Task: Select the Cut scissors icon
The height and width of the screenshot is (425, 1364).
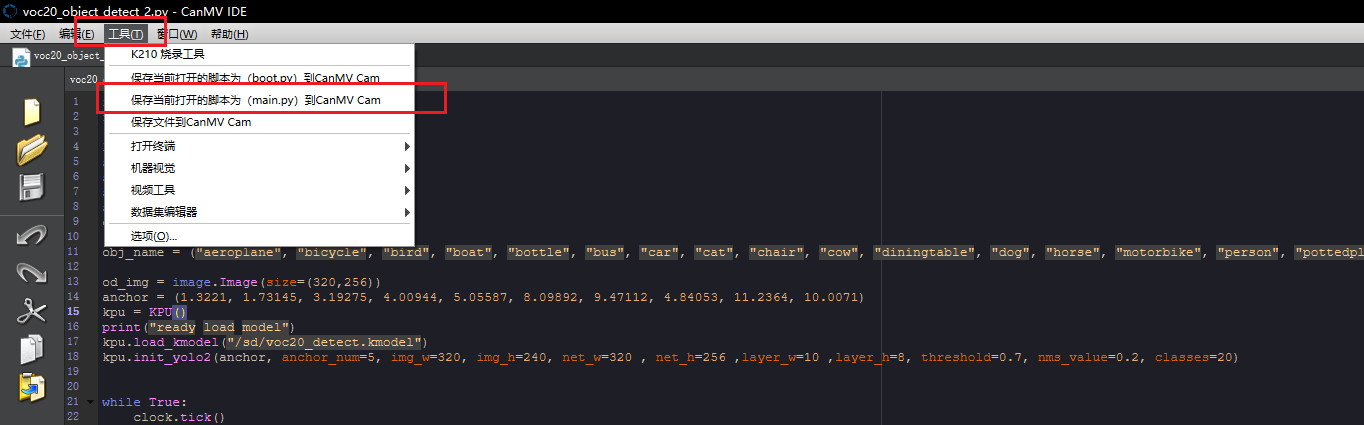Action: pyautogui.click(x=31, y=311)
